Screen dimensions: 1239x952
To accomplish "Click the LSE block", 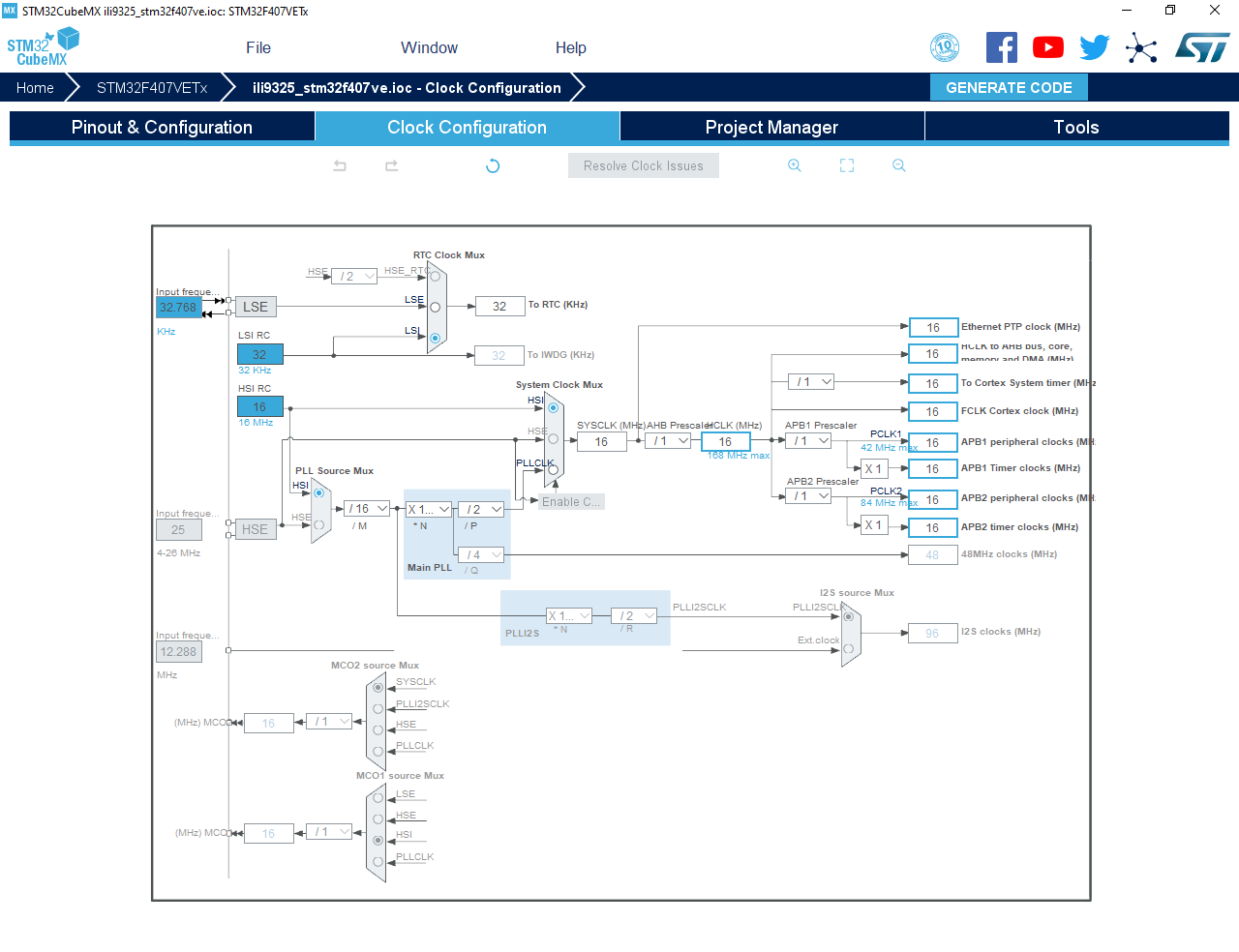I will tap(256, 307).
